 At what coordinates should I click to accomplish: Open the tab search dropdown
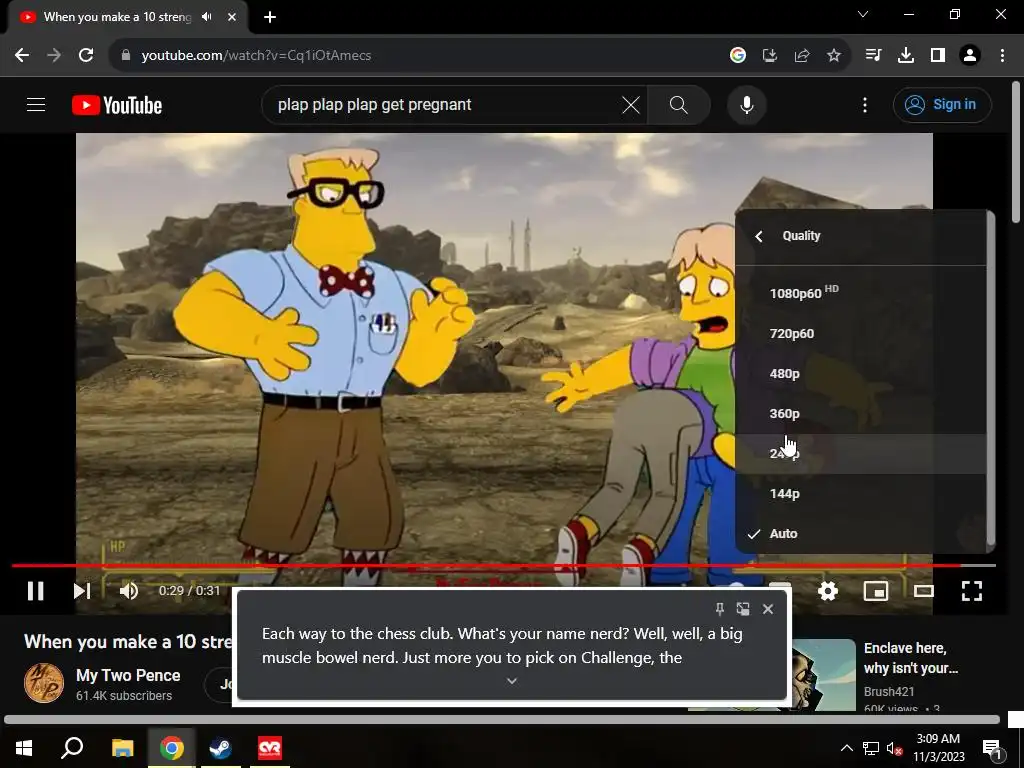(x=863, y=14)
